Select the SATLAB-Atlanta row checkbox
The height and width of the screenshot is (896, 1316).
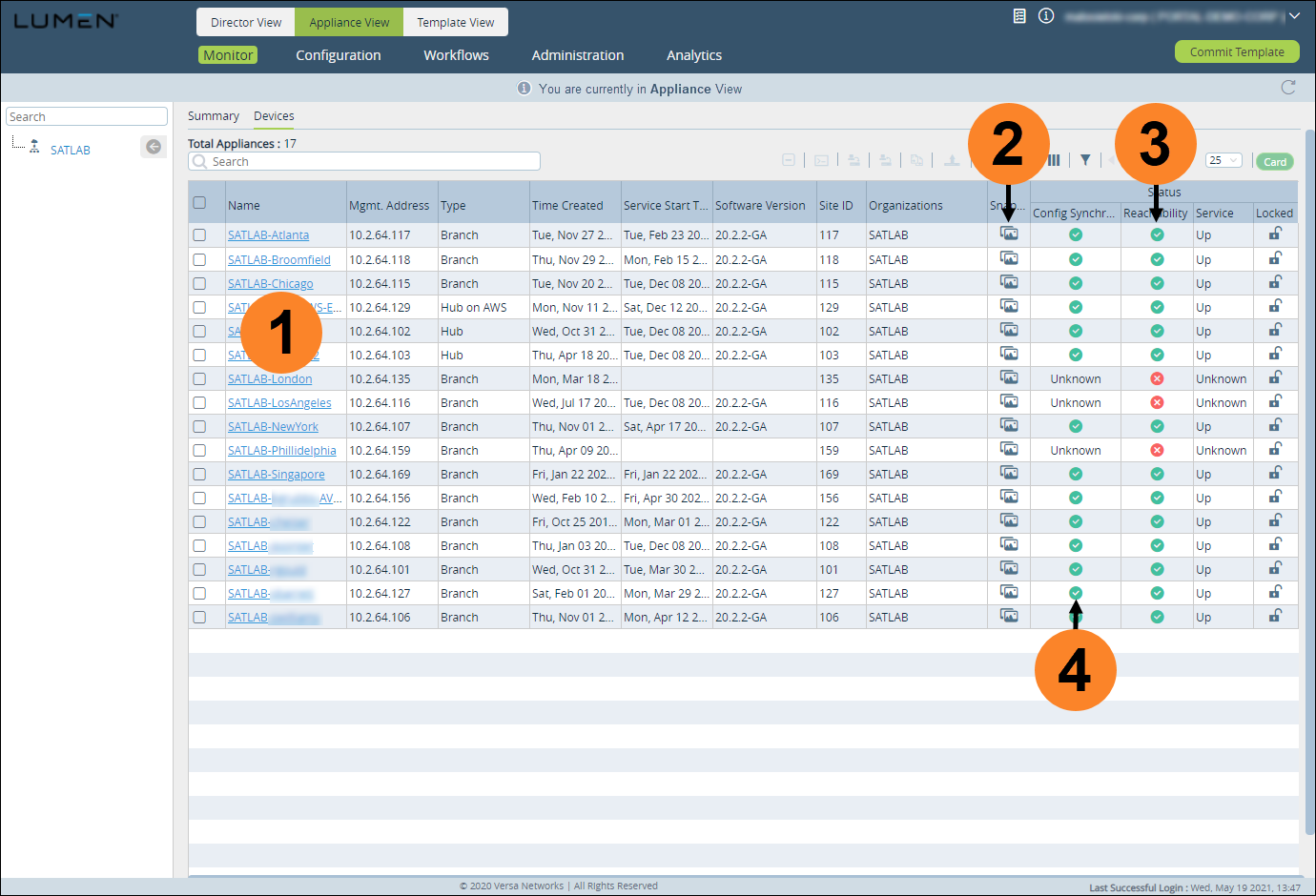point(199,234)
